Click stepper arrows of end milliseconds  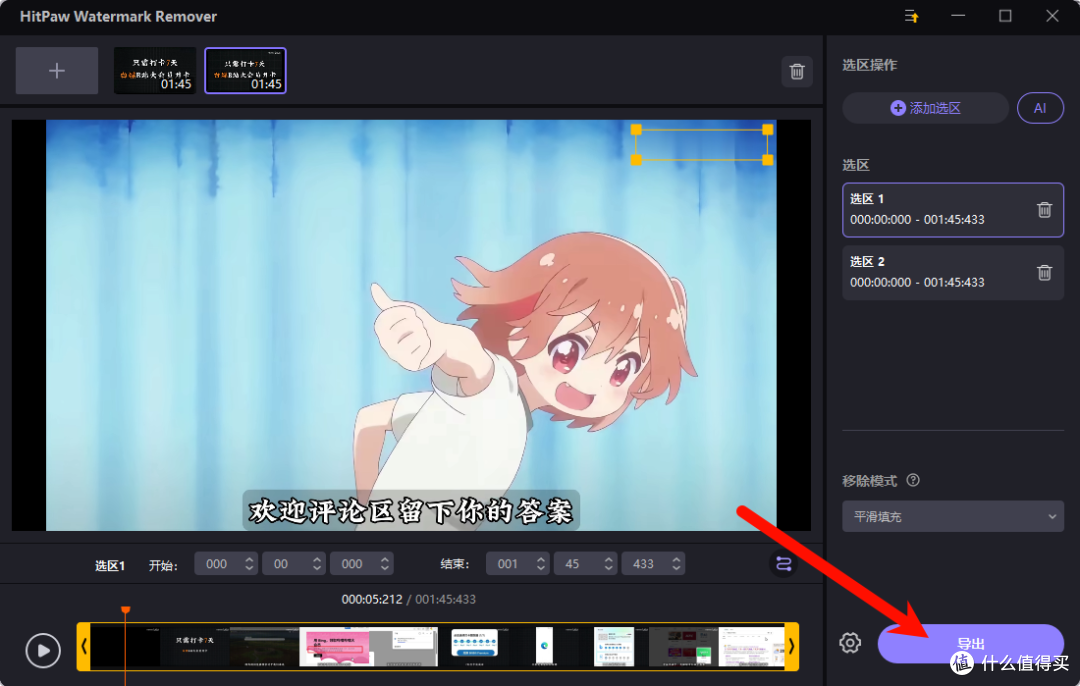676,564
